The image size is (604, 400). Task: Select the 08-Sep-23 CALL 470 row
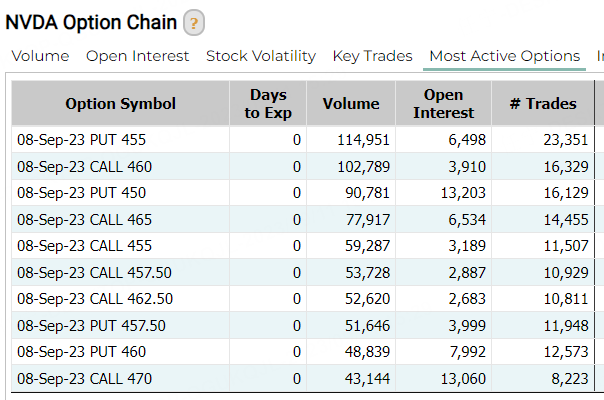coord(84,379)
